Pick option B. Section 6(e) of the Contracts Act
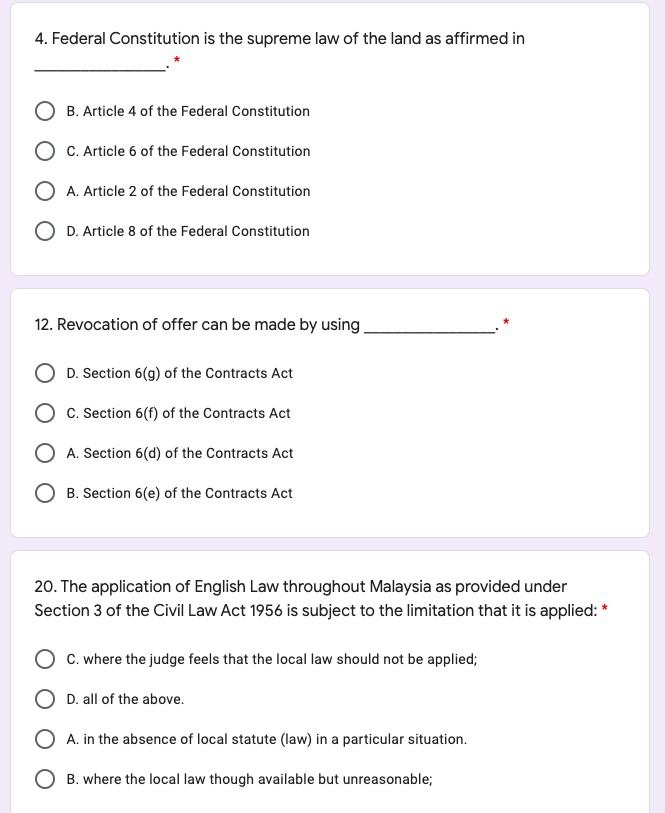Viewport: 665px width, 813px height. coord(44,493)
